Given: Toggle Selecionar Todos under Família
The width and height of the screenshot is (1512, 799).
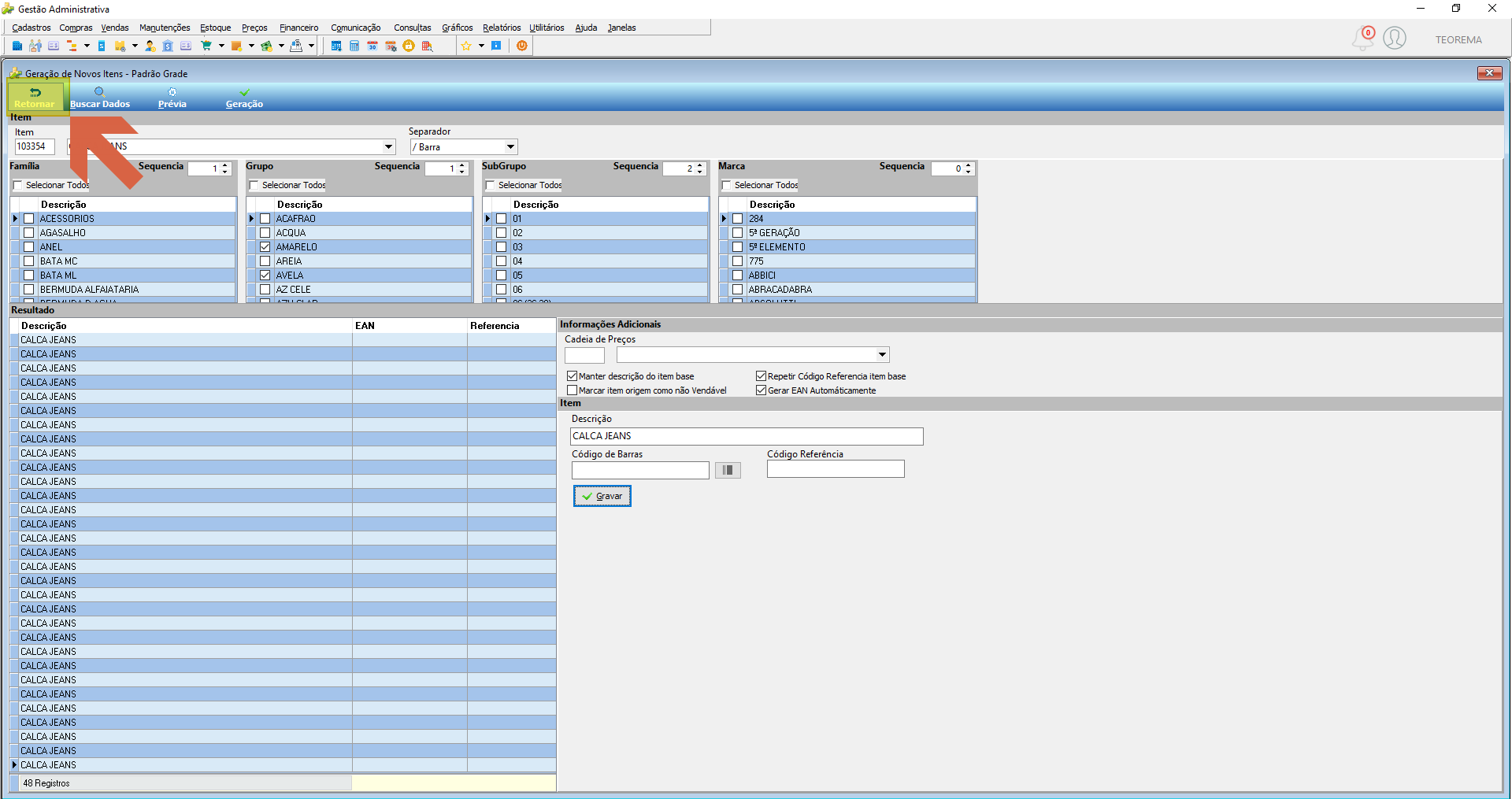Looking at the screenshot, I should click(x=18, y=186).
